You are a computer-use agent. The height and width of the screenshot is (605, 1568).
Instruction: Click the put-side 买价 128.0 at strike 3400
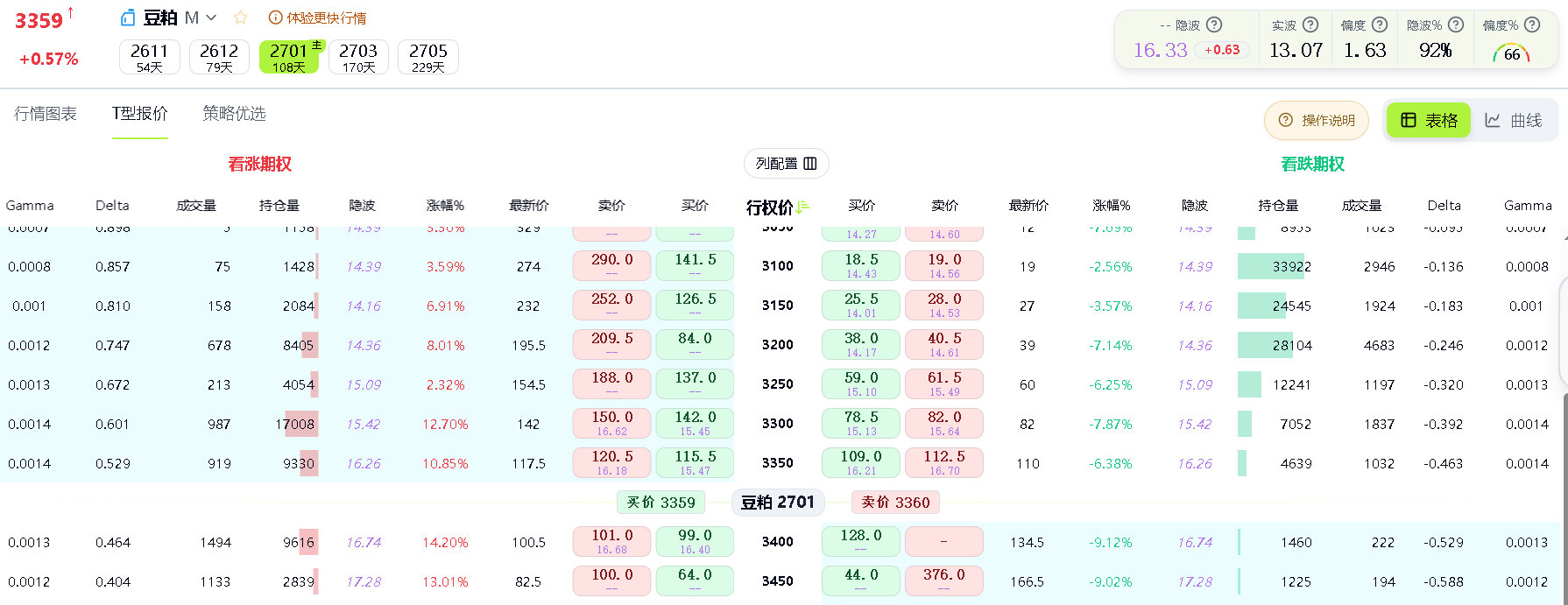(x=861, y=541)
